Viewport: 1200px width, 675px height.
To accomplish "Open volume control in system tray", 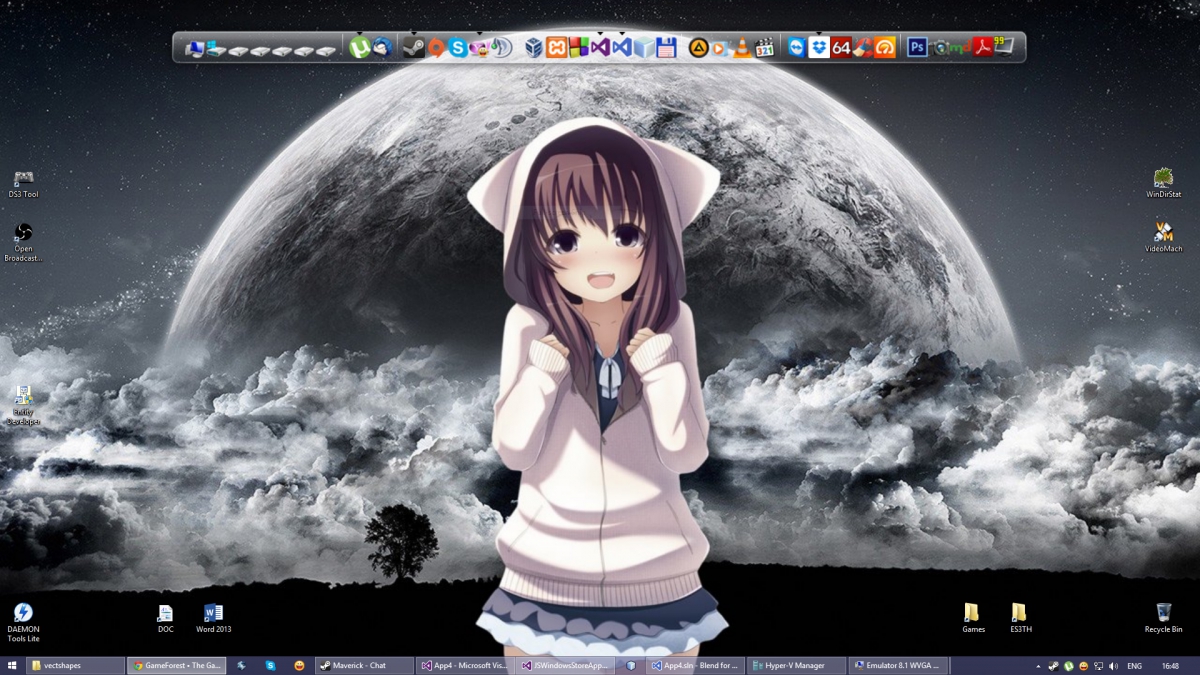I will point(1113,666).
